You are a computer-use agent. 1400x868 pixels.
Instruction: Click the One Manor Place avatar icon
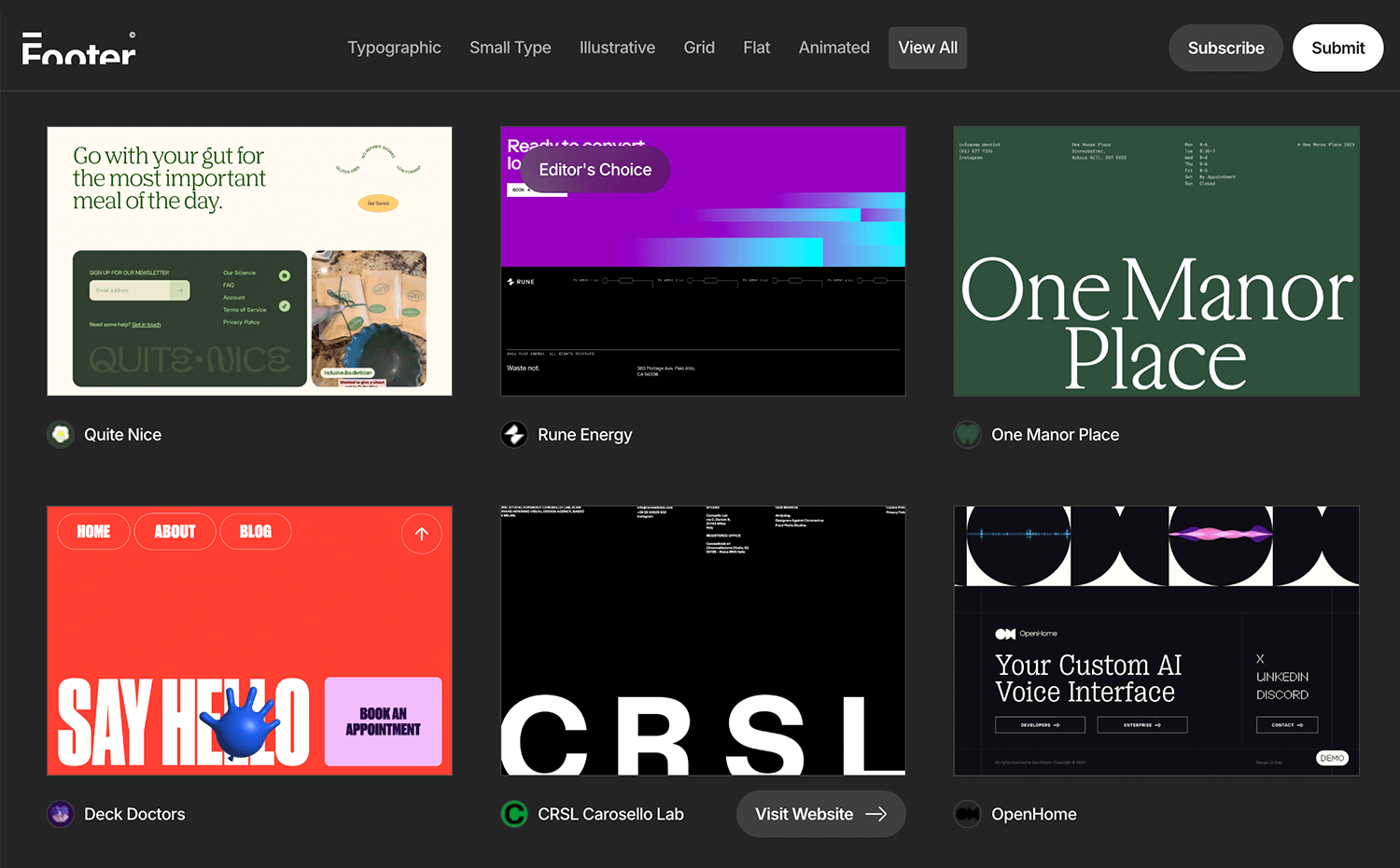click(x=968, y=435)
